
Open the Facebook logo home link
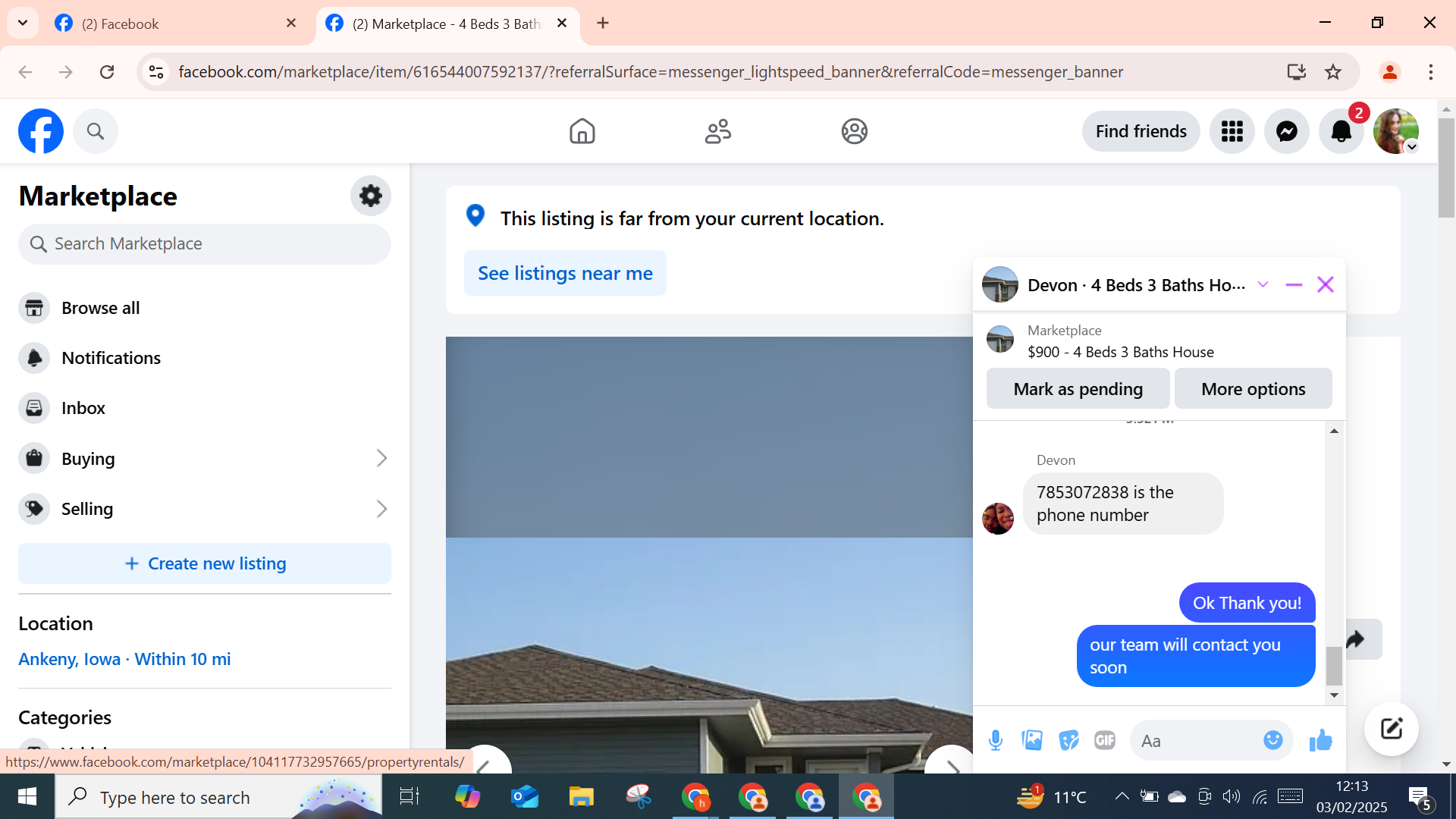pos(41,131)
